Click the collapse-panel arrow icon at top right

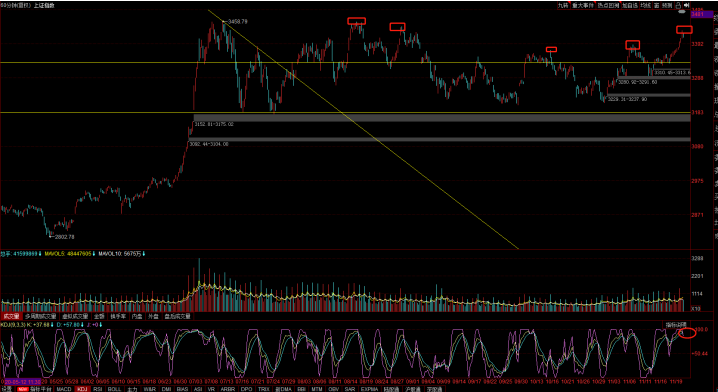click(x=686, y=5)
